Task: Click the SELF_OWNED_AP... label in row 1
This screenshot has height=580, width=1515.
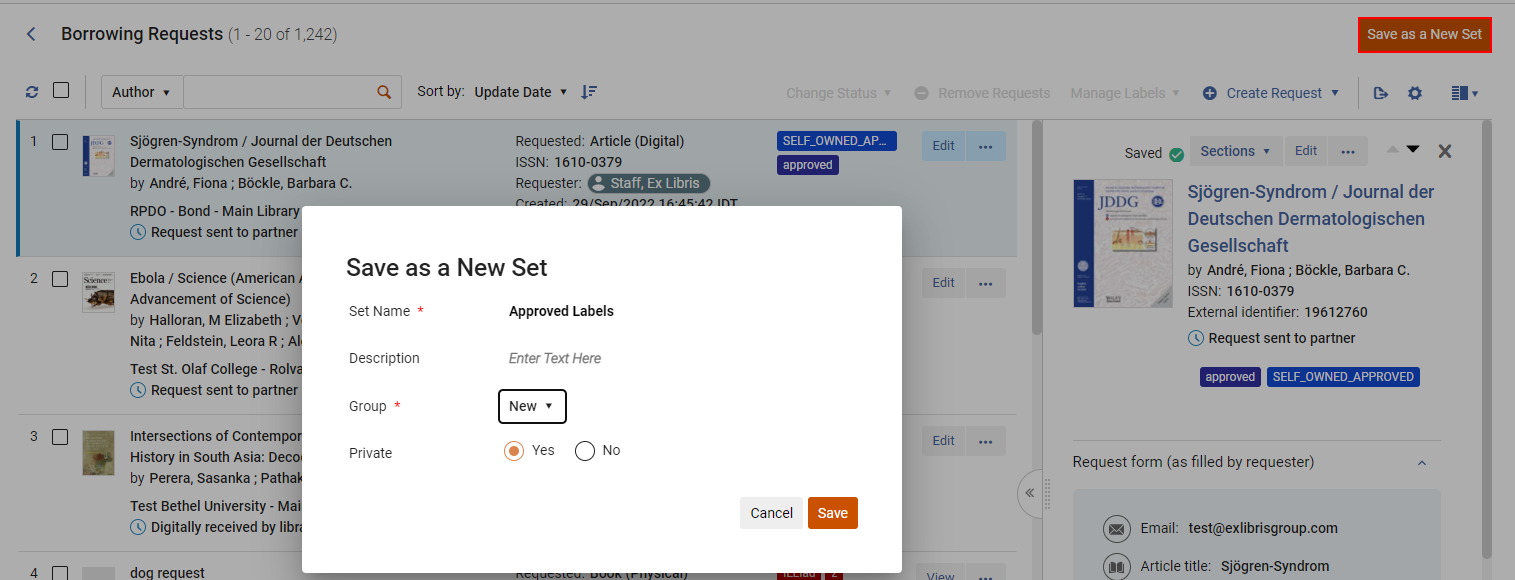Action: point(836,141)
